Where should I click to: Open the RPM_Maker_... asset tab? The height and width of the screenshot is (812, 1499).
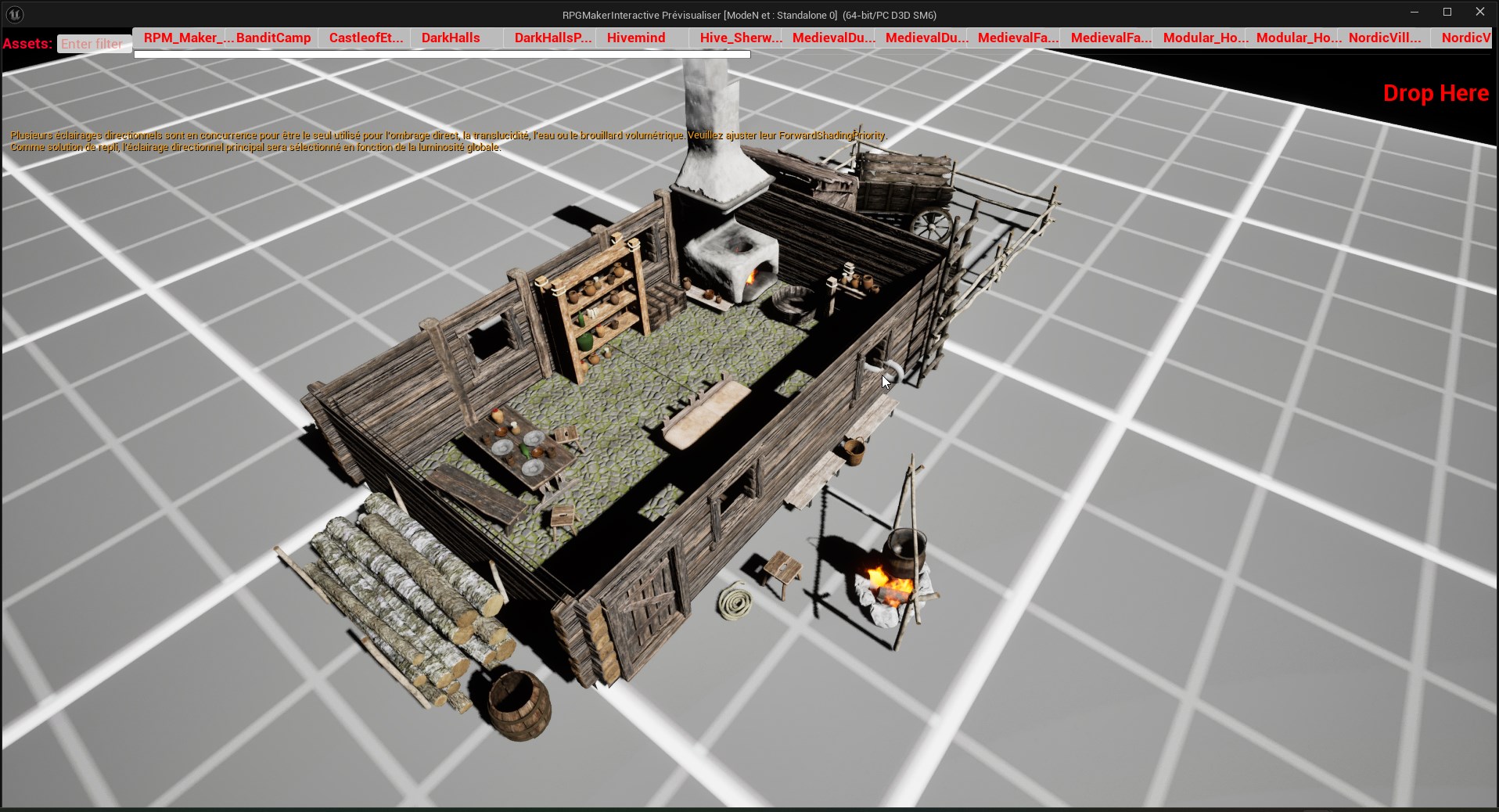(179, 38)
